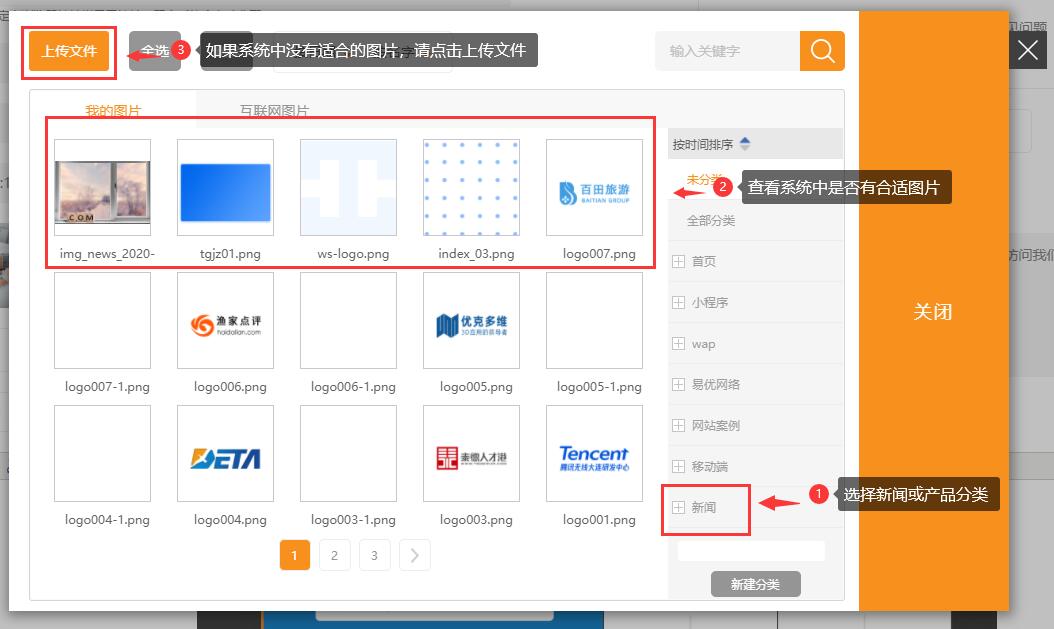
Task: Click the grid icon beside 网站案例
Action: coord(678,425)
